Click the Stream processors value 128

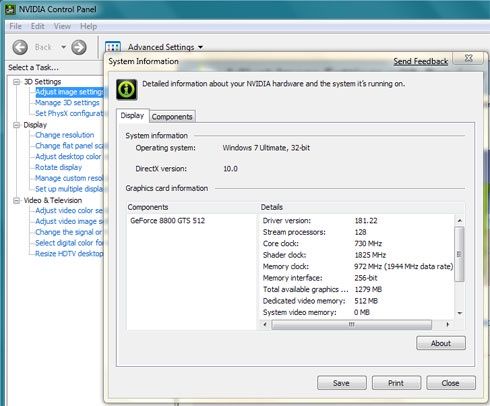(360, 232)
